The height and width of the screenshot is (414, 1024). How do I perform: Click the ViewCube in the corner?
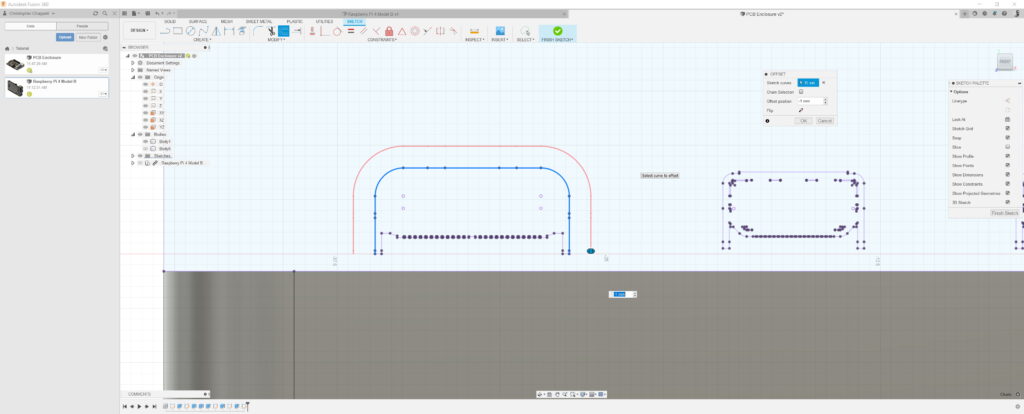click(1005, 62)
